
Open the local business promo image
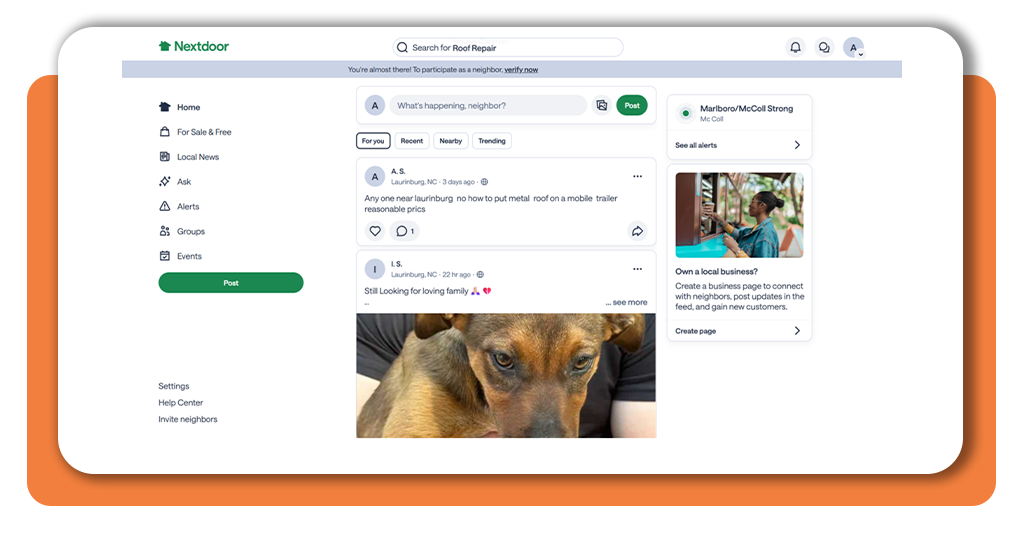(739, 215)
